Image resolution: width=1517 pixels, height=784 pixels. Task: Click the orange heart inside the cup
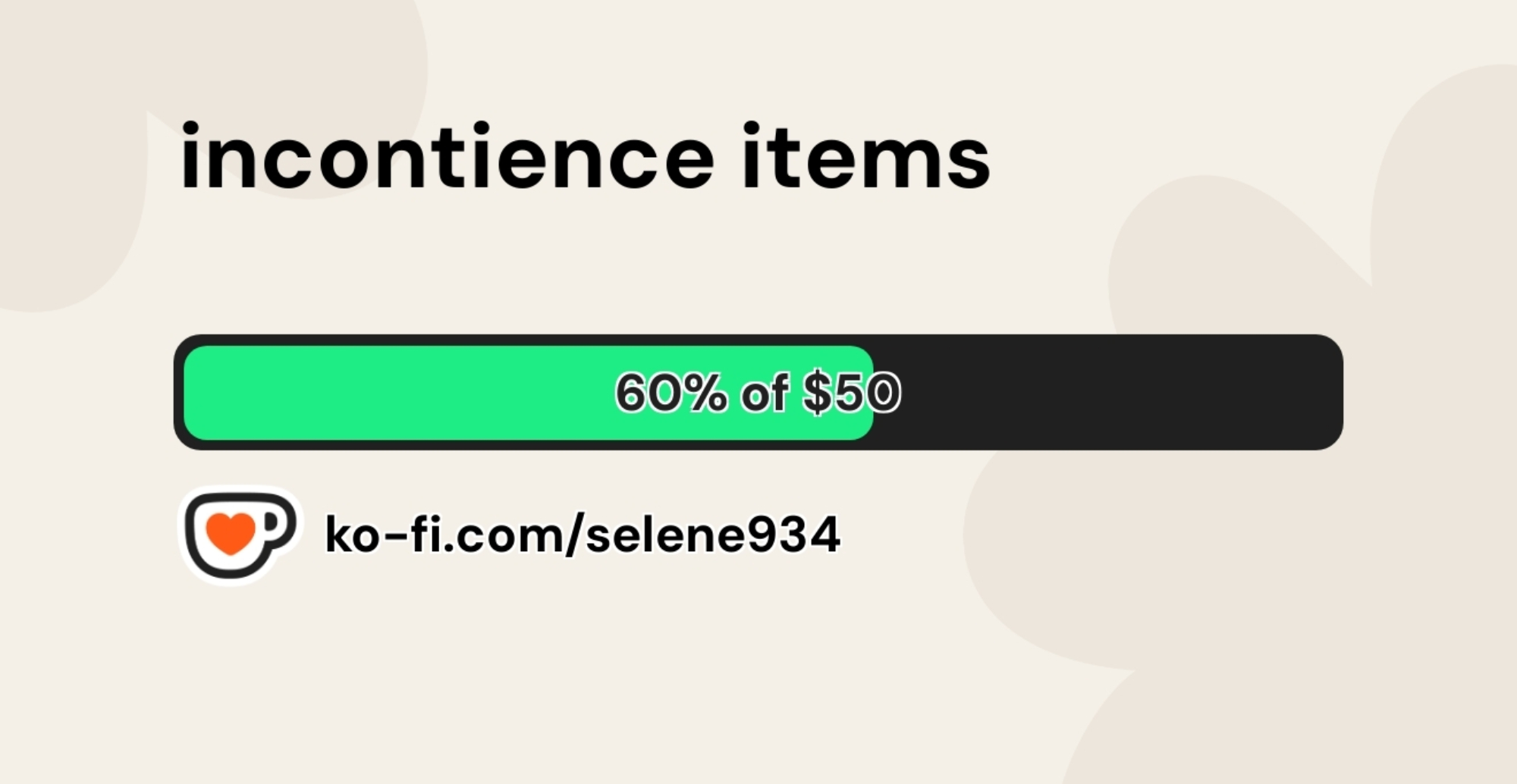coord(231,532)
